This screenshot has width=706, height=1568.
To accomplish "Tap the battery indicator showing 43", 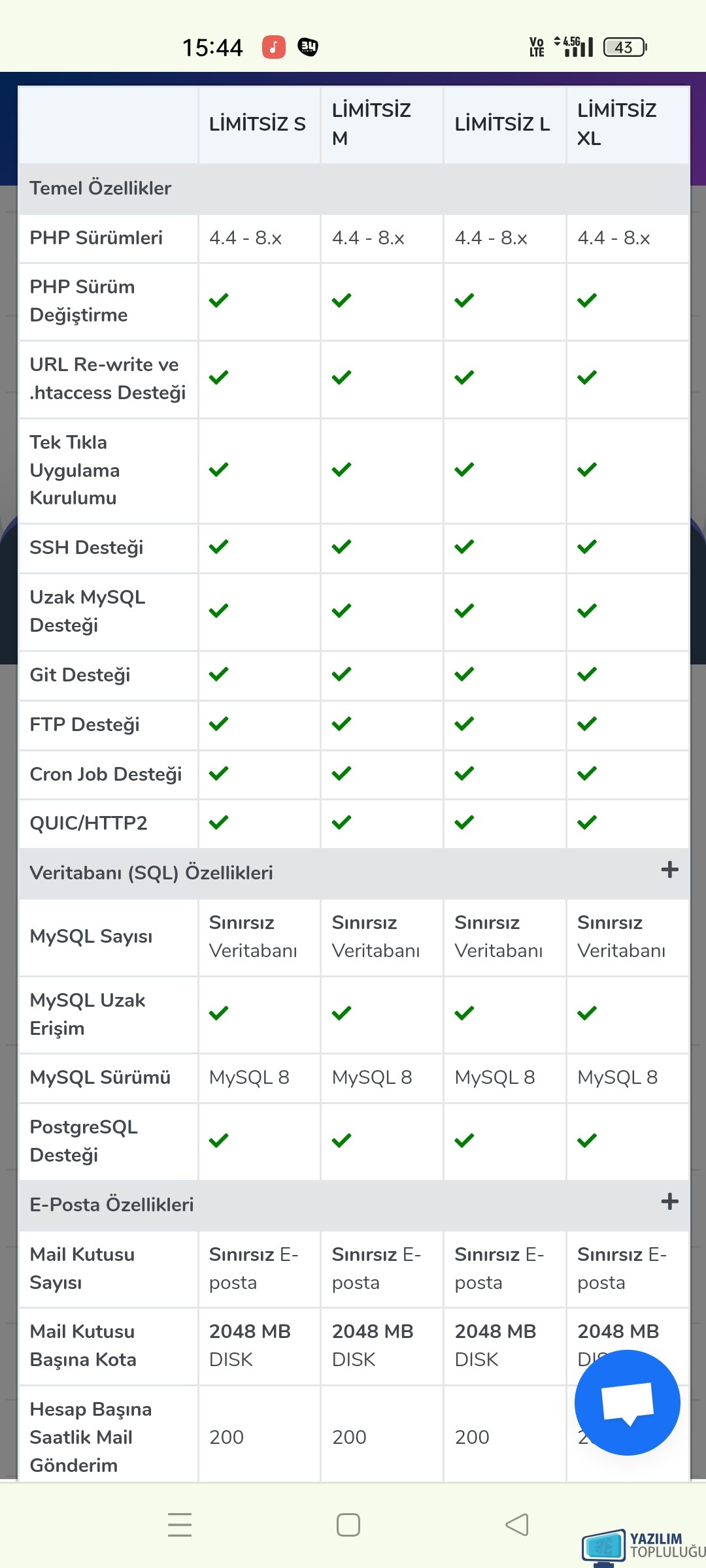I will 625,47.
